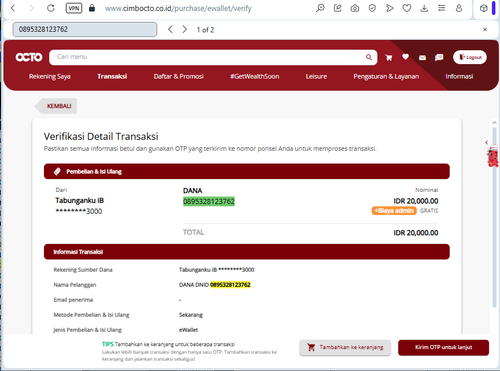Open the Informasi menu
This screenshot has width=500, height=371.
coord(459,76)
